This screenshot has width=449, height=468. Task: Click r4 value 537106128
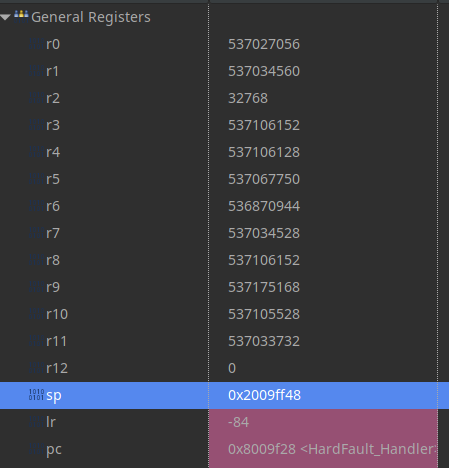tap(264, 152)
